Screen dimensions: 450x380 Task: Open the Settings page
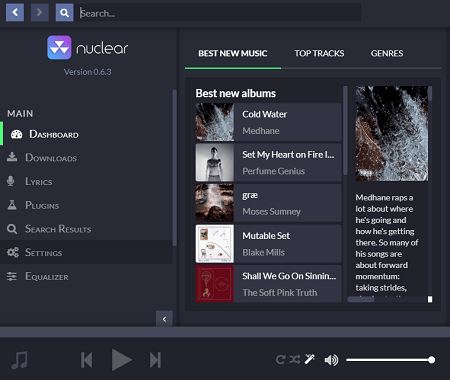tap(87, 252)
